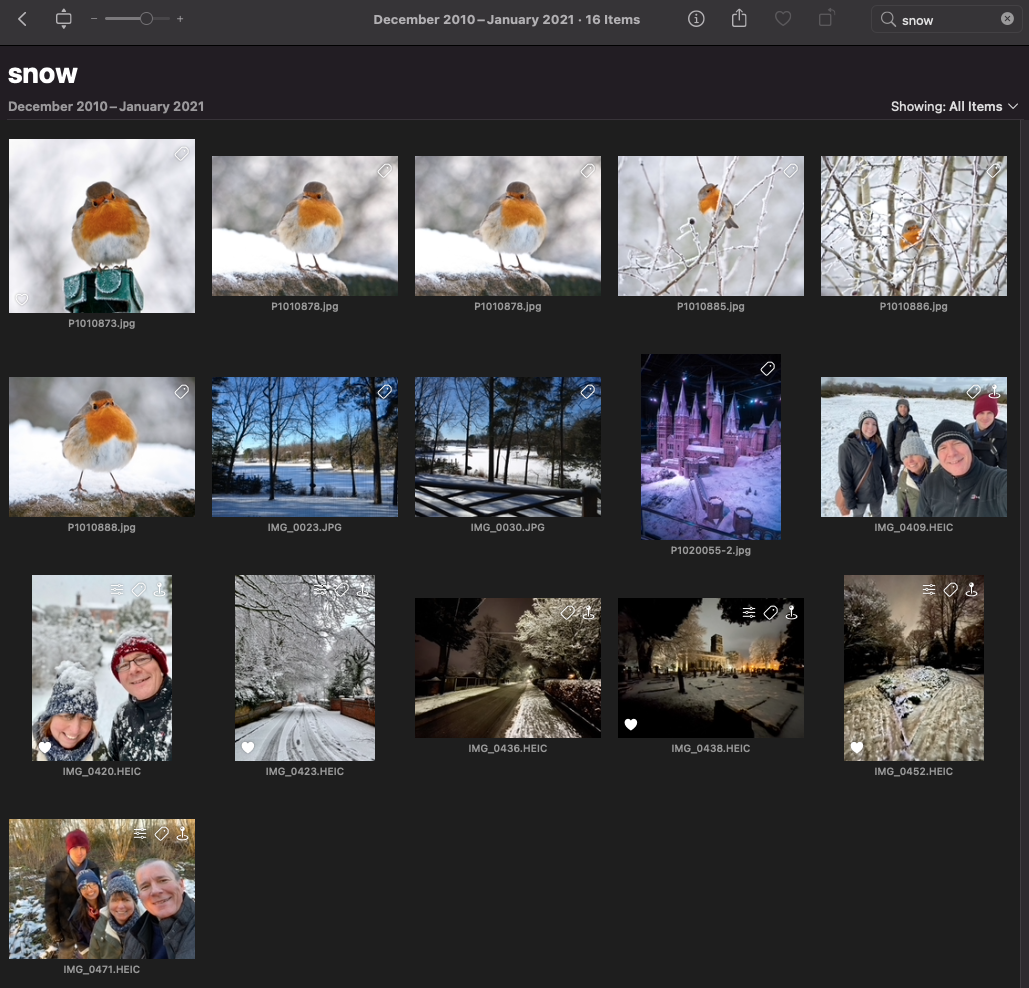Click the rotate icon in toolbar
The height and width of the screenshot is (988, 1029).
point(826,19)
